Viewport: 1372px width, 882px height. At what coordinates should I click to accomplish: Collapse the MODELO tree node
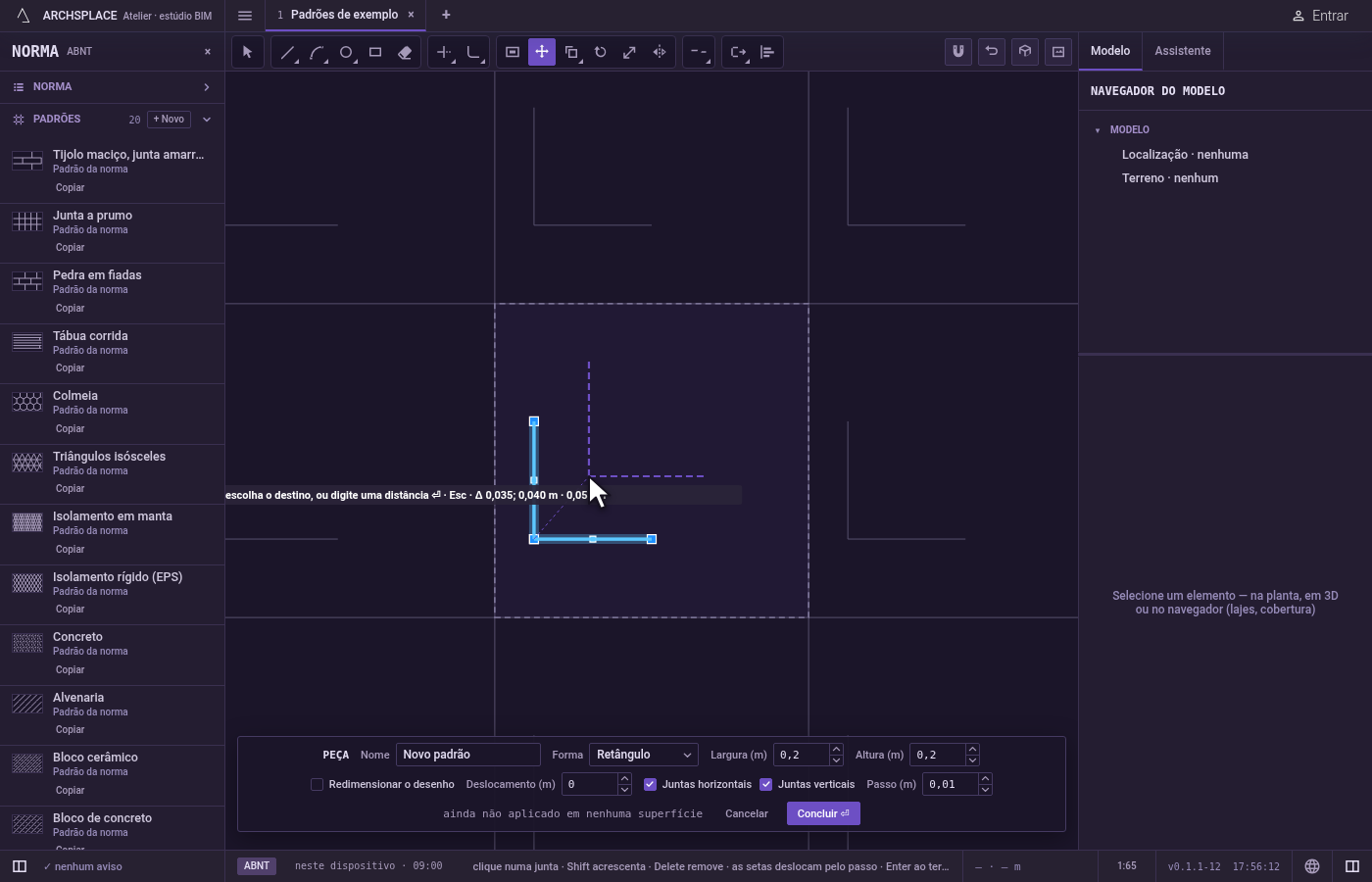point(1098,130)
